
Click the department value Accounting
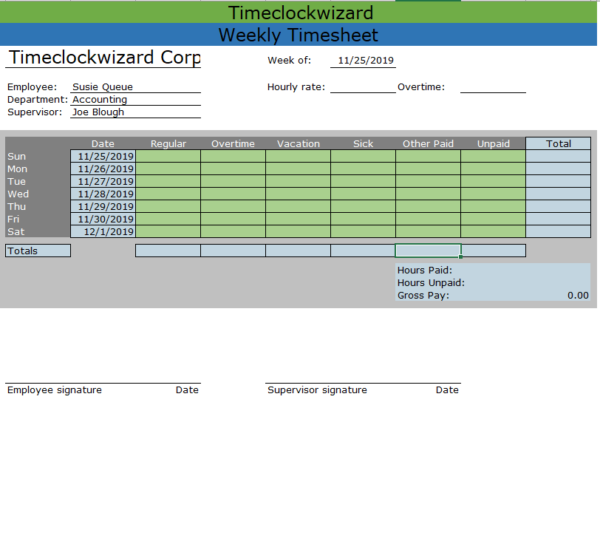tap(99, 100)
